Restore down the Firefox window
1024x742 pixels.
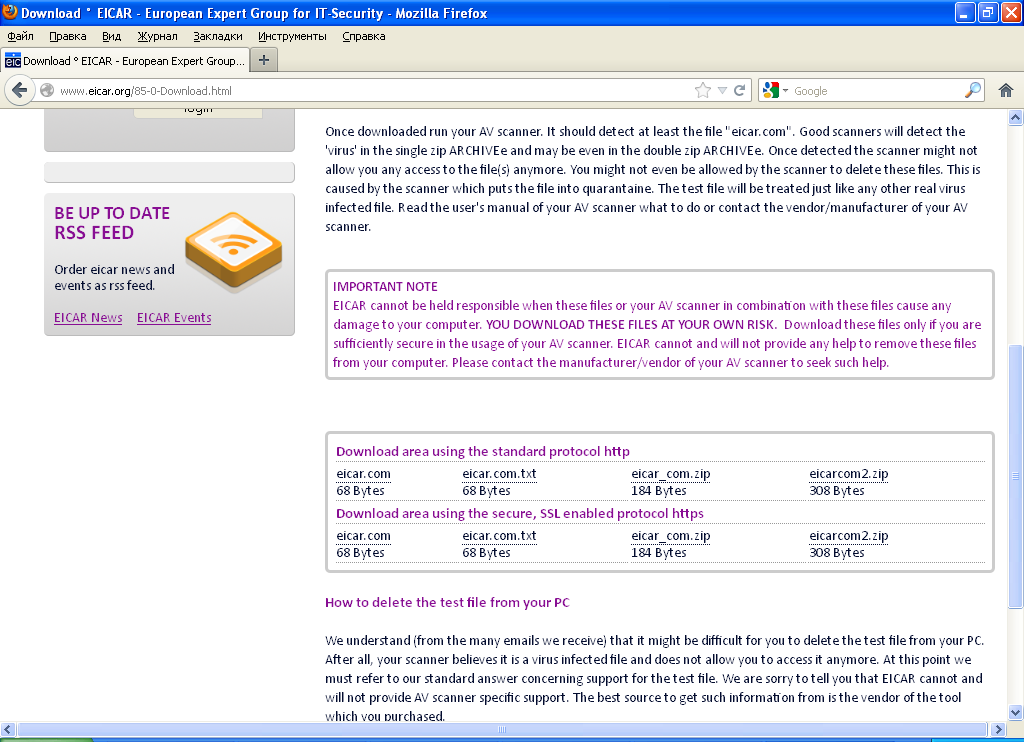pos(988,12)
